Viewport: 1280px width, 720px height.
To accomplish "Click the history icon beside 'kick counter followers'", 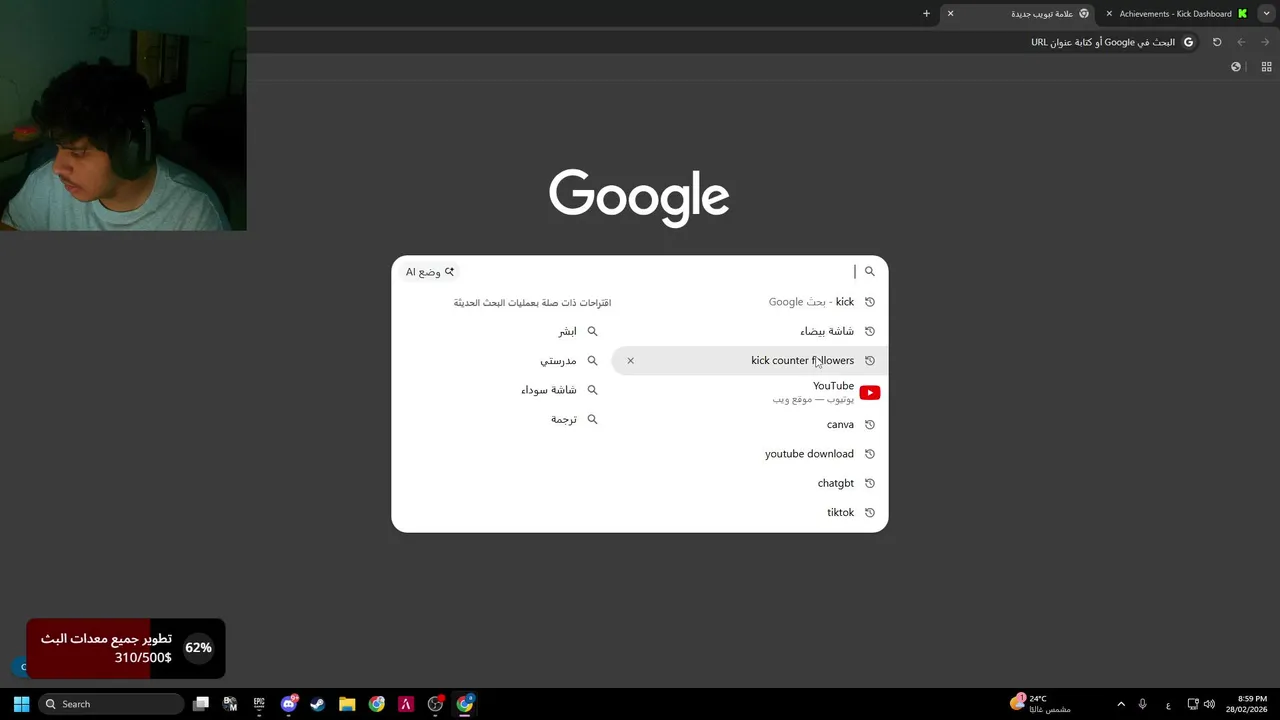I will 870,360.
